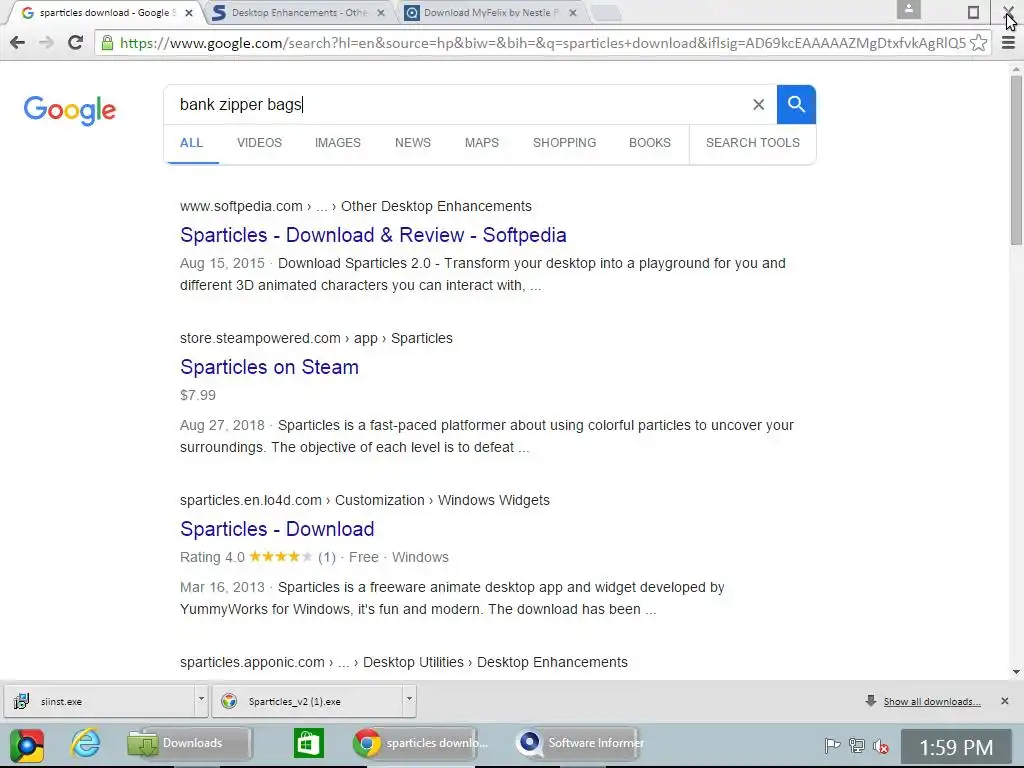Open Sparticles - Download & Review - Softpedia
Screen dimensions: 1024x768
(x=373, y=235)
